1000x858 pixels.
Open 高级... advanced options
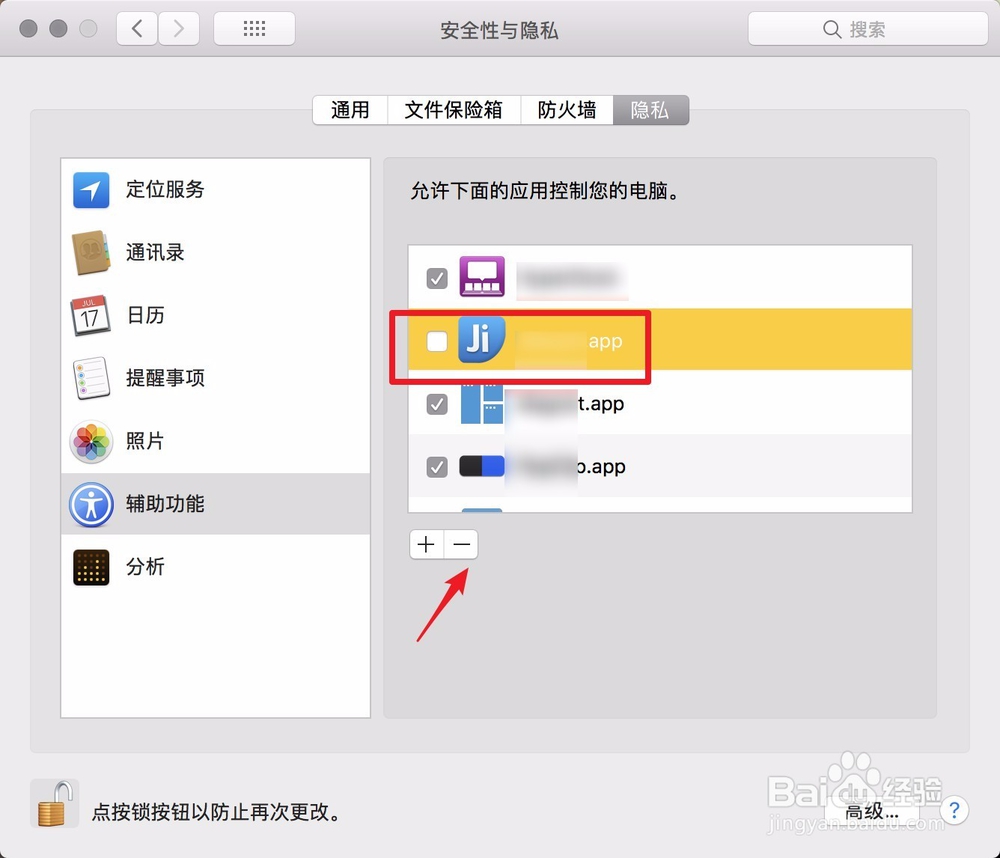tap(873, 812)
